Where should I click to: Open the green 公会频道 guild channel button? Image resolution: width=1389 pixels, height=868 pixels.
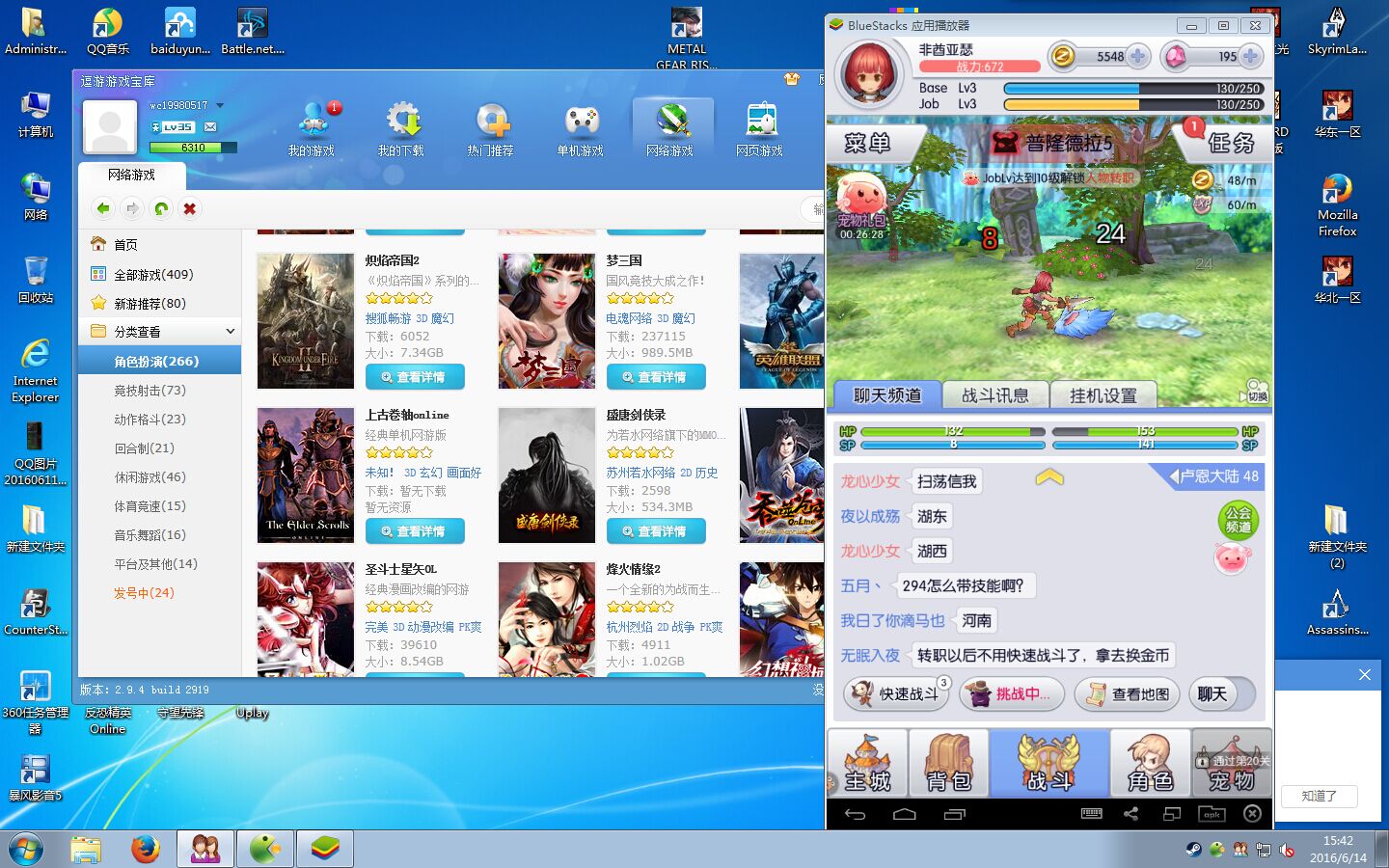[x=1238, y=520]
